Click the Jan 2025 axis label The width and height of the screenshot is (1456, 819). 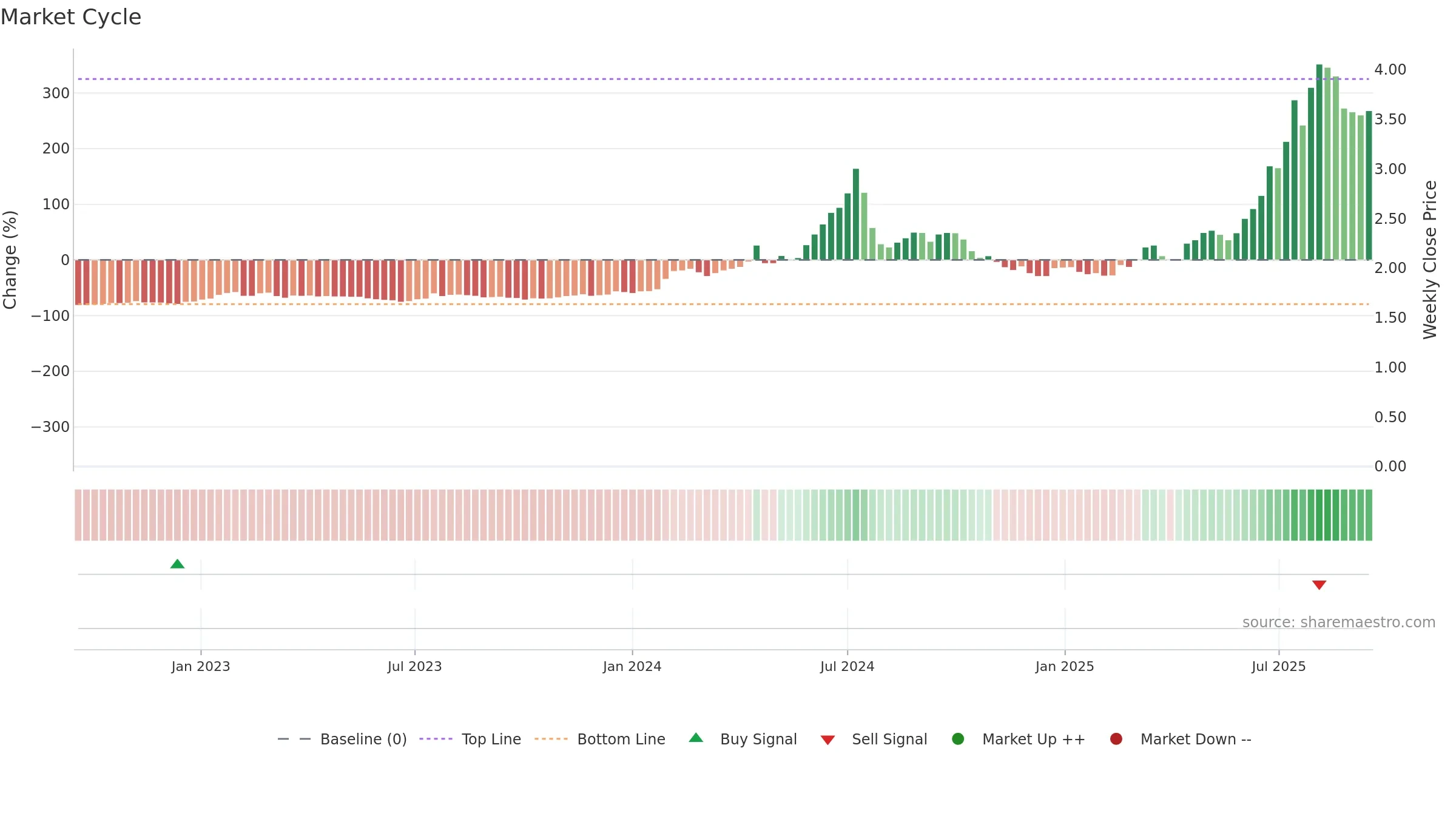click(1065, 666)
